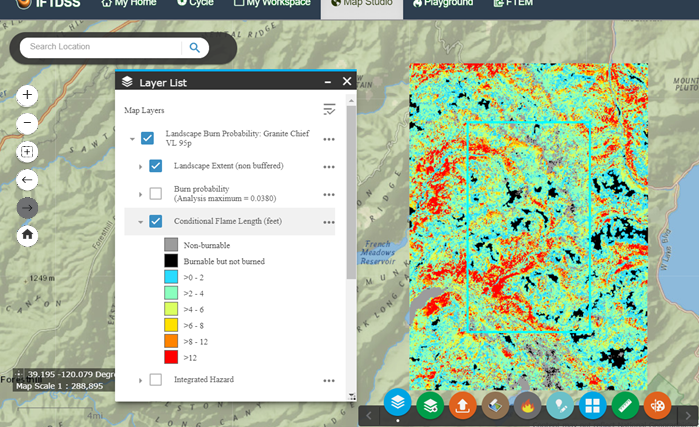Return map to home extent
Viewport: 700px width, 427px height.
27,235
